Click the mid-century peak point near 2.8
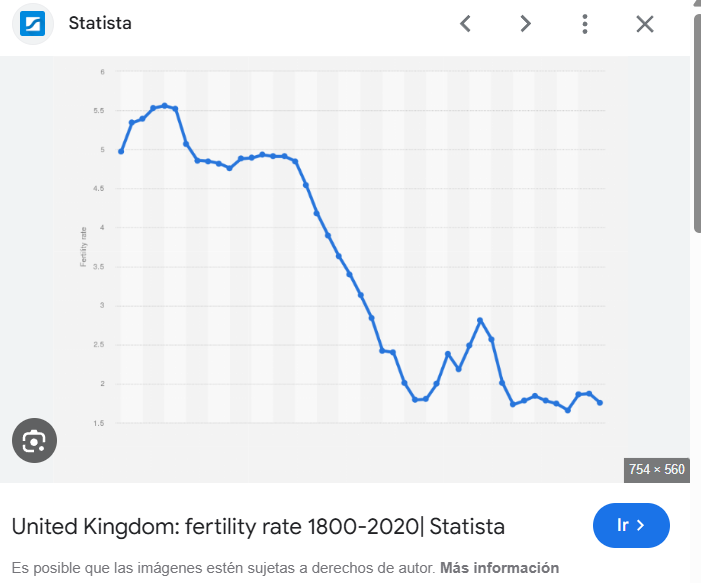The image size is (701, 583). 480,320
